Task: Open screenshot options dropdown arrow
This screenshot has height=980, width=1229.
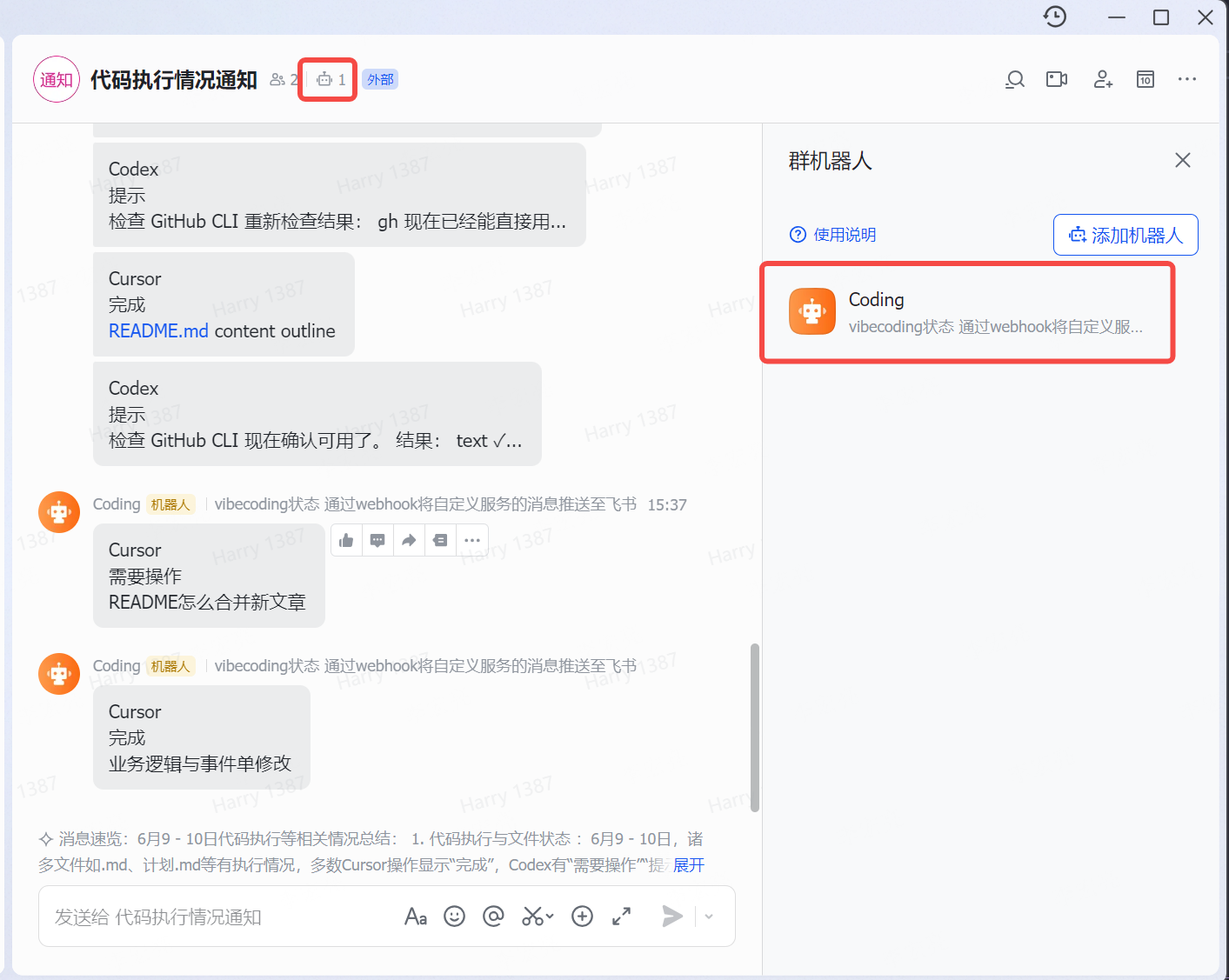Action: tap(550, 917)
